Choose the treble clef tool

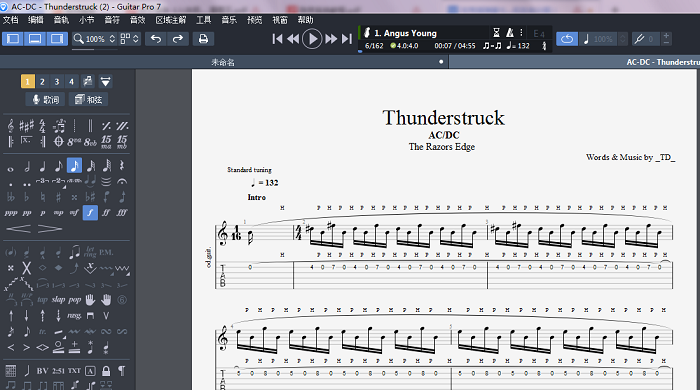[10, 126]
